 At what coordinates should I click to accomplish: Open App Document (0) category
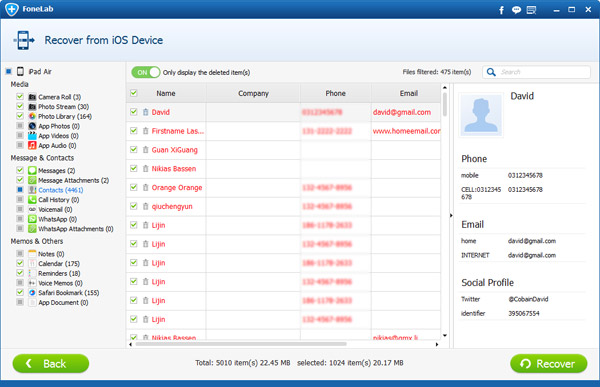[x=63, y=302]
